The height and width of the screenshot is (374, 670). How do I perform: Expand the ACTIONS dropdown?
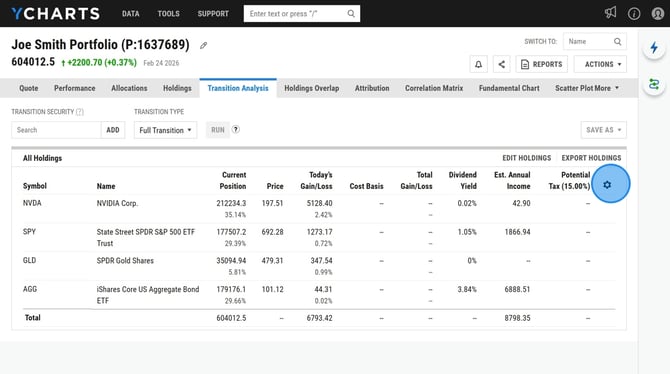[x=600, y=64]
